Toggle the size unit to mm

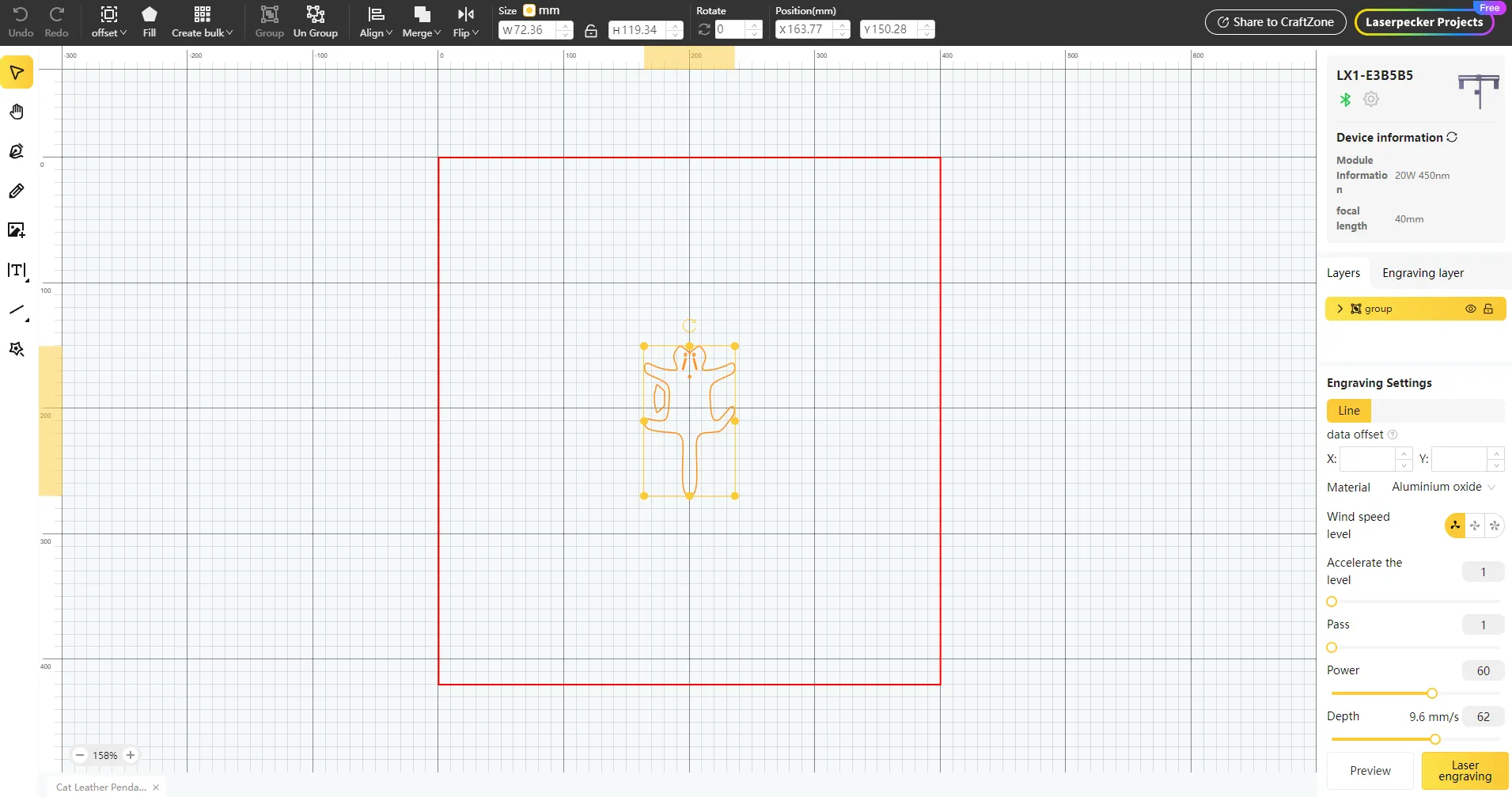pos(529,10)
